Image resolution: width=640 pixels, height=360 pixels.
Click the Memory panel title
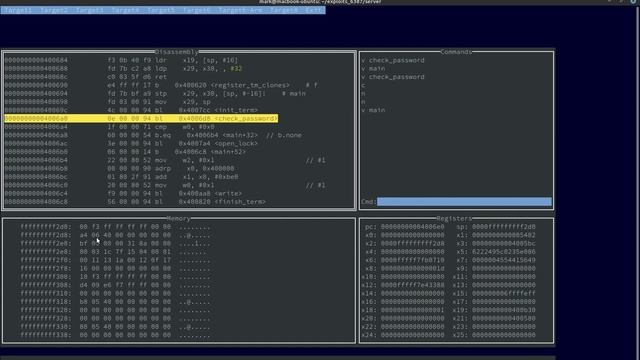178,218
